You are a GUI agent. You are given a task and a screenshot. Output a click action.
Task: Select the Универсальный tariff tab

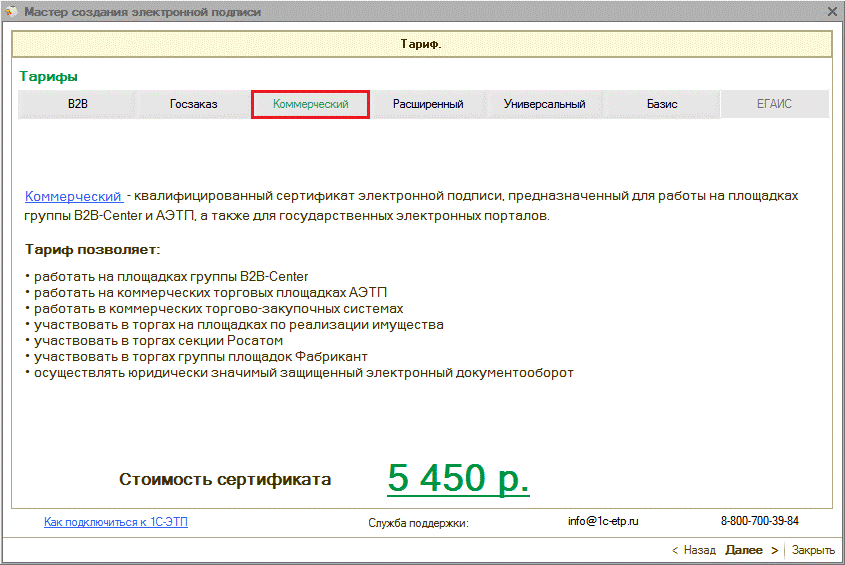544,104
